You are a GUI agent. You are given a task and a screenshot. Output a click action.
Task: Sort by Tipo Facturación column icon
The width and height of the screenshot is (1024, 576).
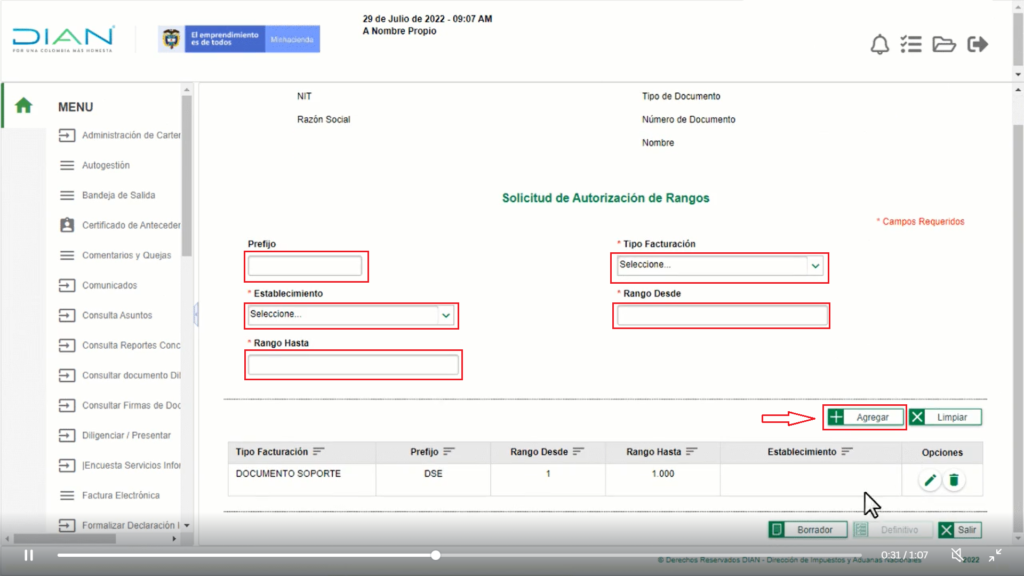(319, 451)
